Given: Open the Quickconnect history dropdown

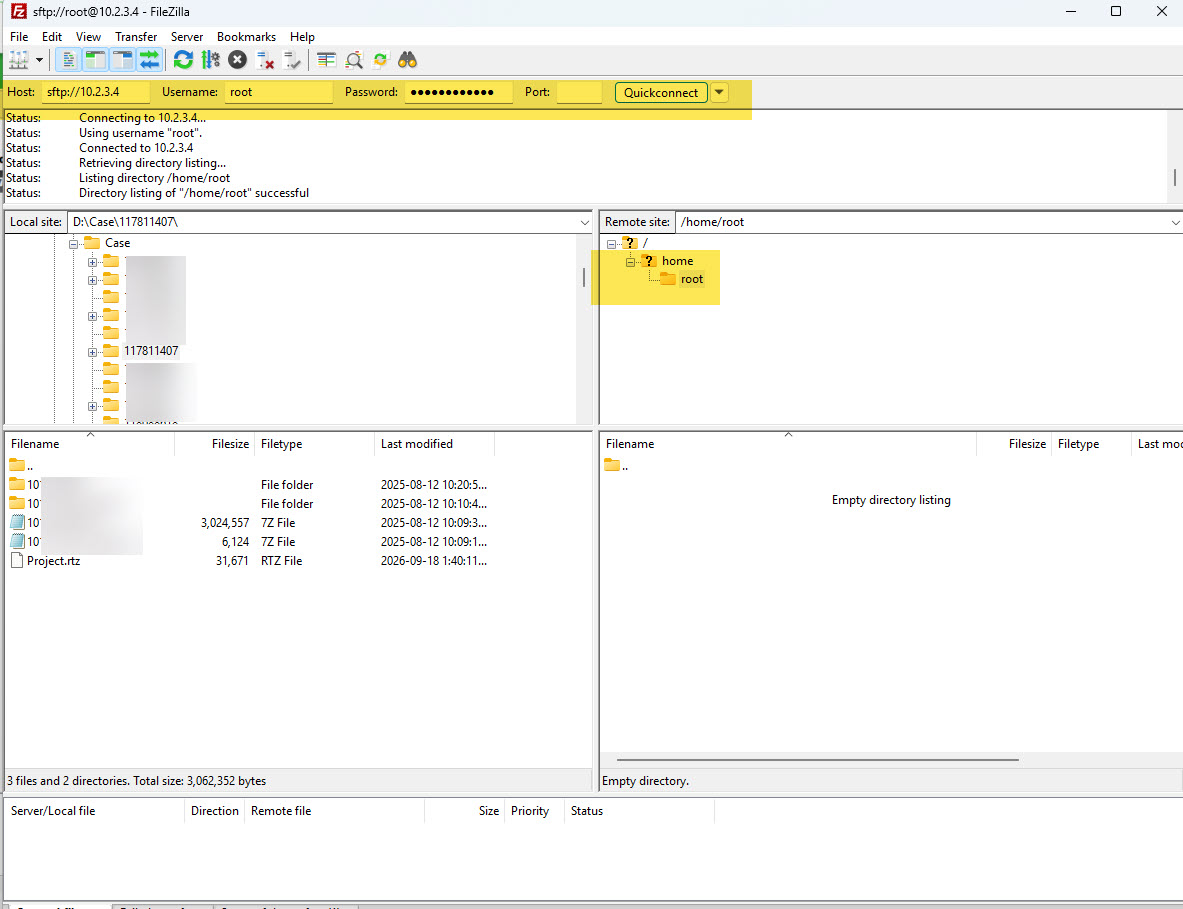Looking at the screenshot, I should coord(719,92).
